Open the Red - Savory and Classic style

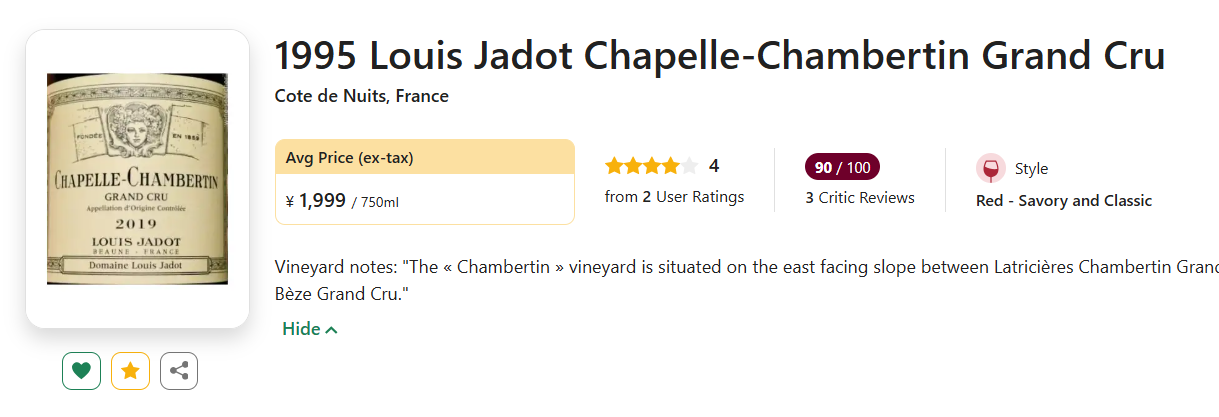click(1064, 201)
